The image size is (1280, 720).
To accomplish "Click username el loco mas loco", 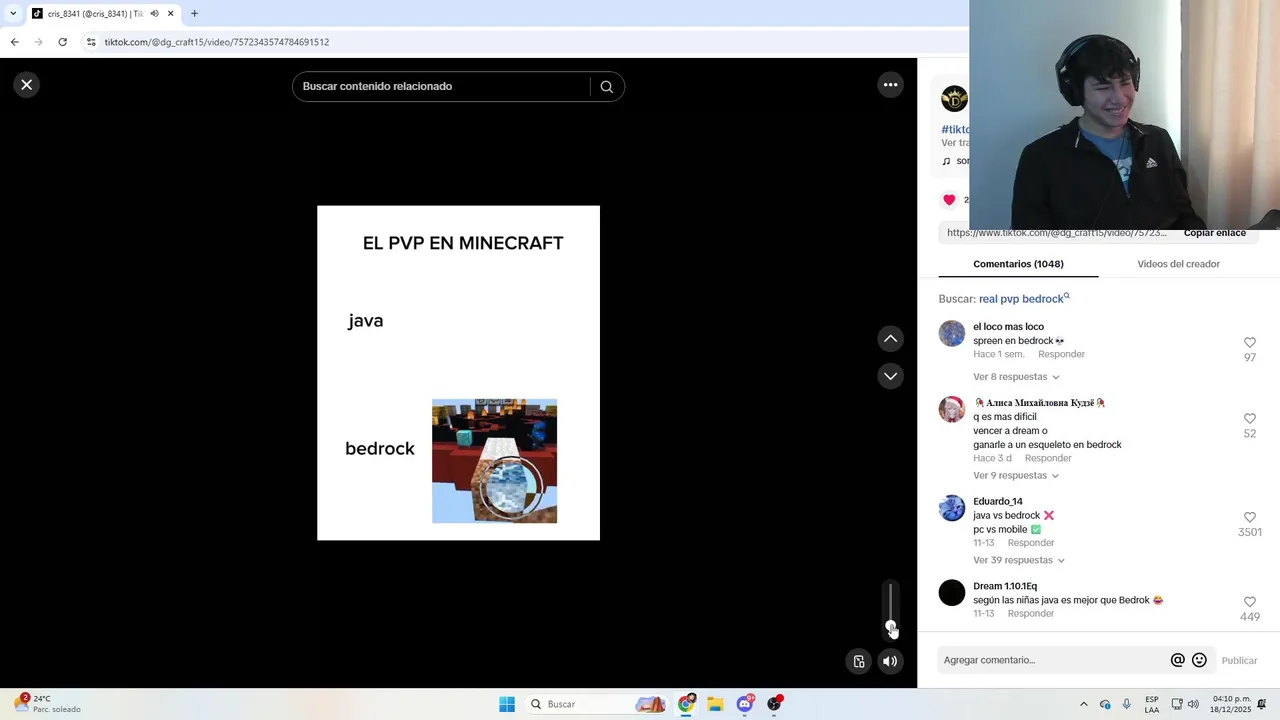I will 1008,327.
